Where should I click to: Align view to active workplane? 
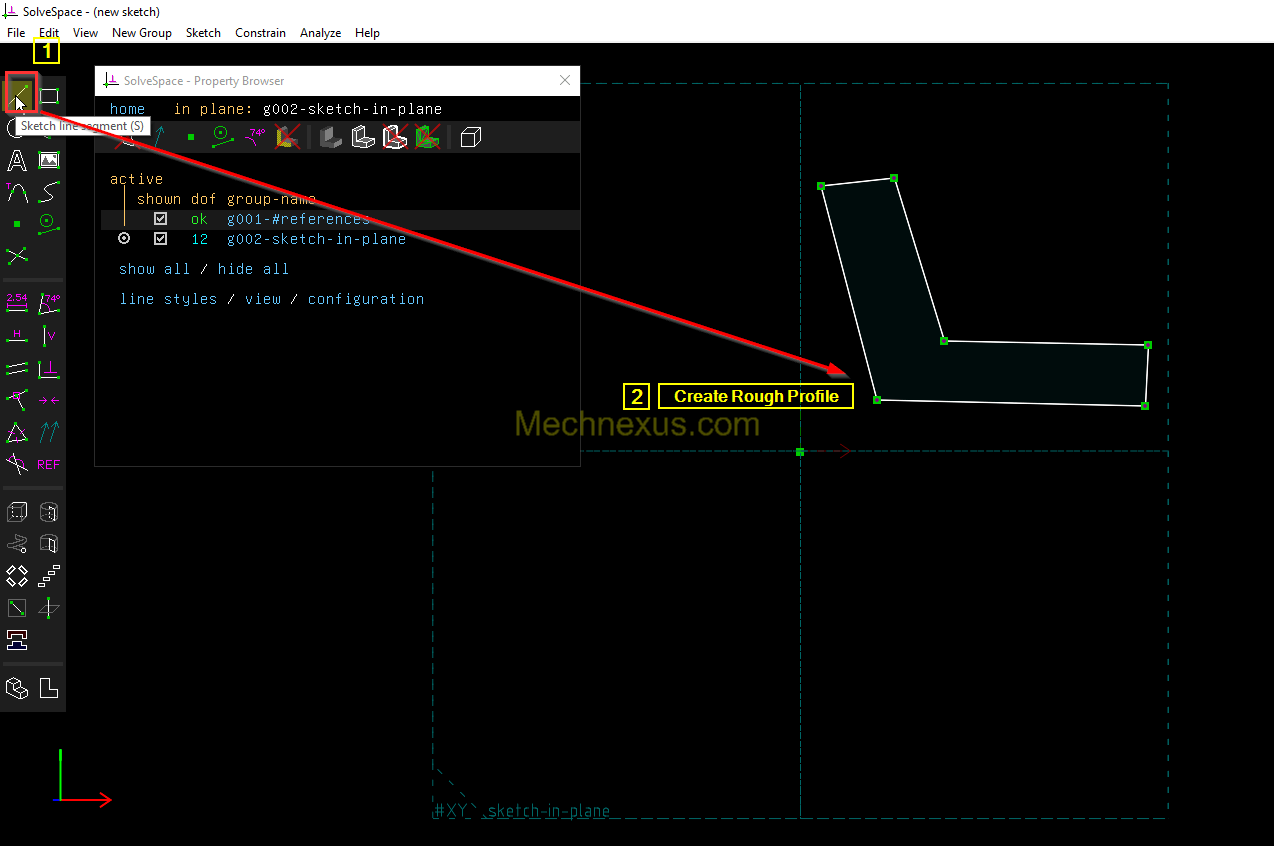point(49,688)
